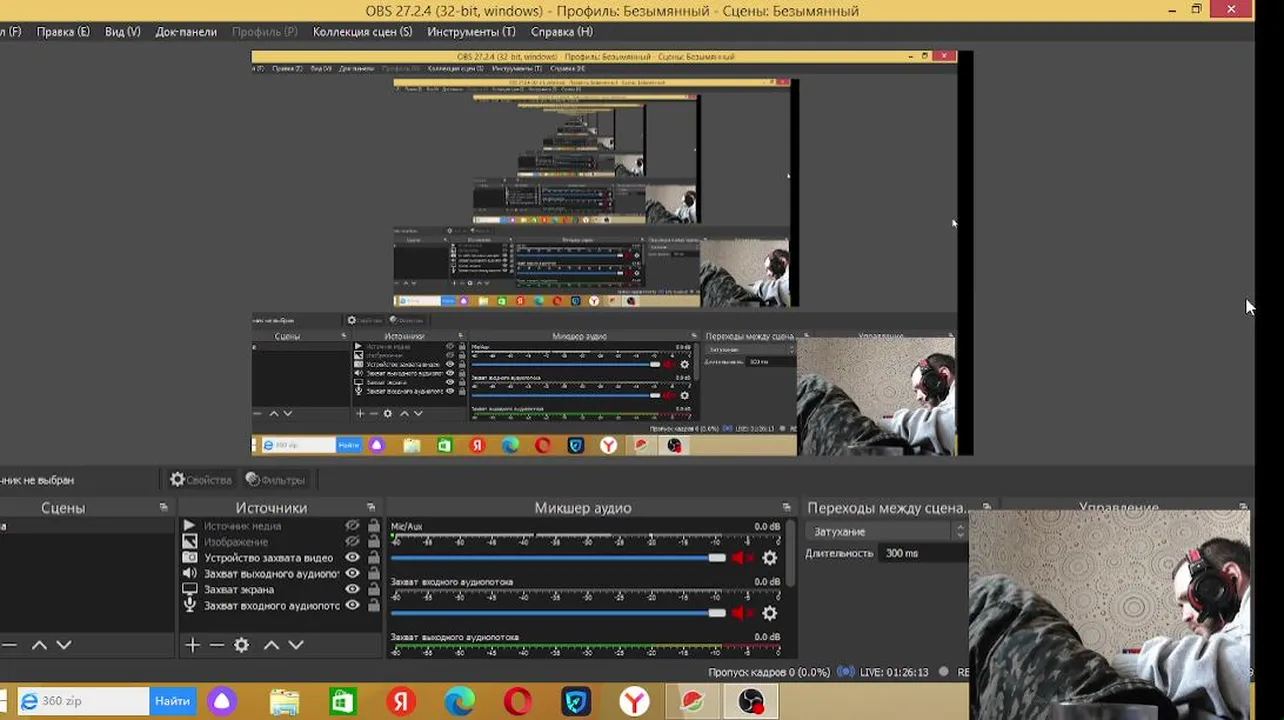Unmute the Mic/Aux channel speaker icon
This screenshot has width=1284, height=720.
742,558
